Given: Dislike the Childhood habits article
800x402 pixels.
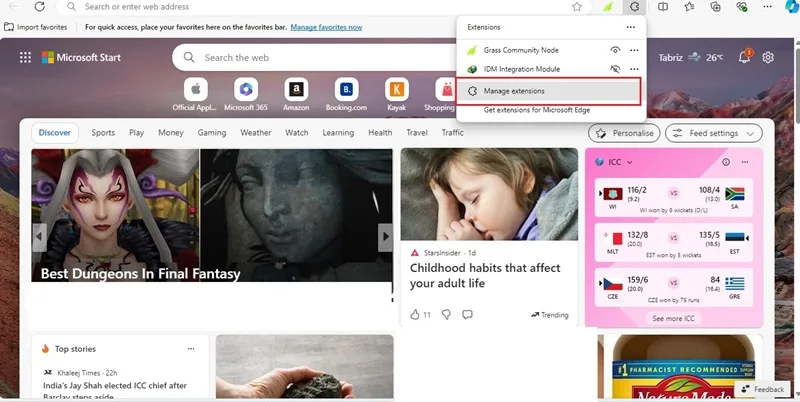Looking at the screenshot, I should pos(446,315).
